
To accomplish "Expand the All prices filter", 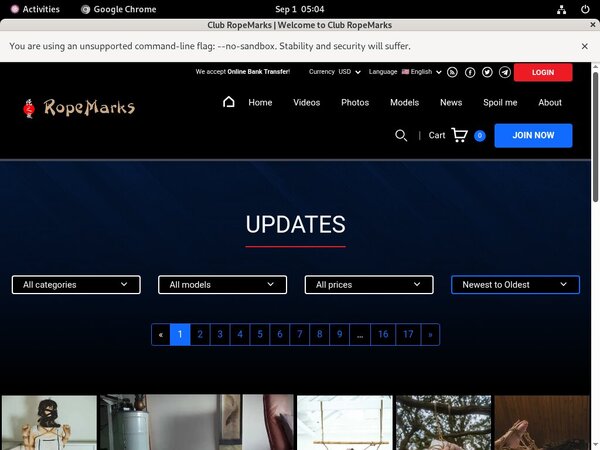I will pos(368,285).
